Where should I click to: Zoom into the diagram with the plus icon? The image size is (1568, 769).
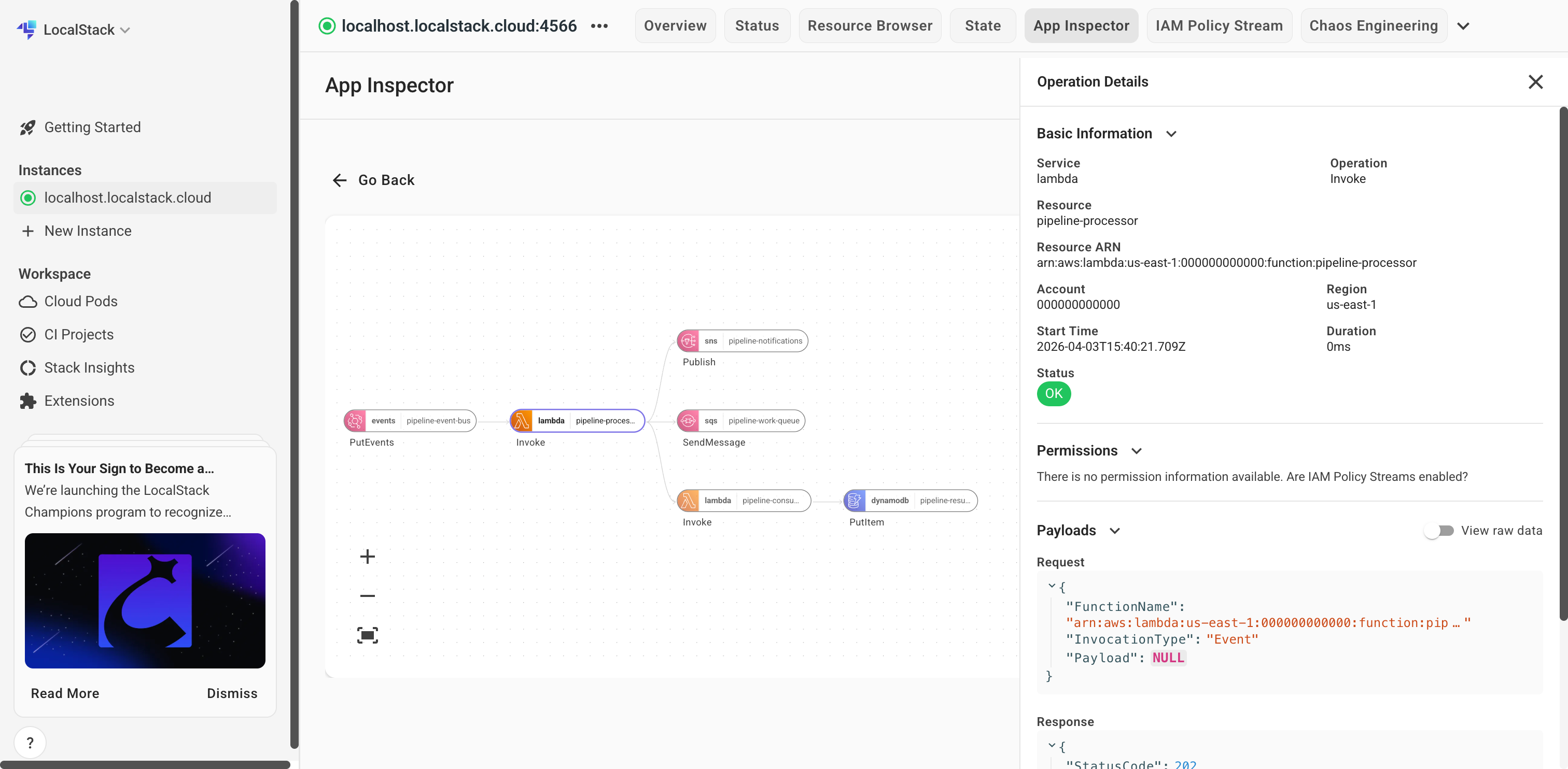click(x=368, y=556)
